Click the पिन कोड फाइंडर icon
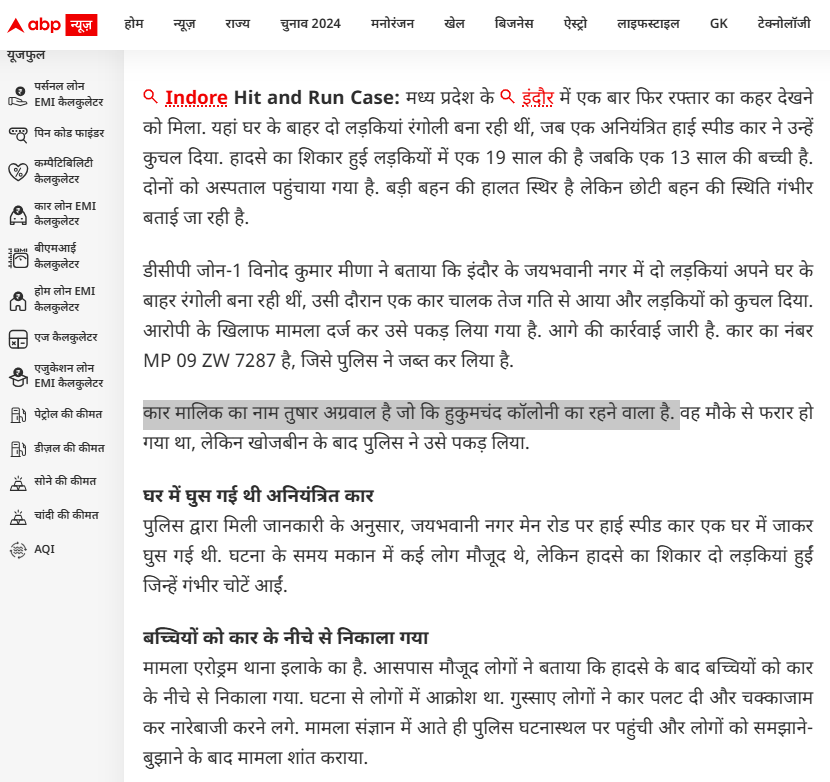Viewport: 830px width, 782px height. click(18, 134)
